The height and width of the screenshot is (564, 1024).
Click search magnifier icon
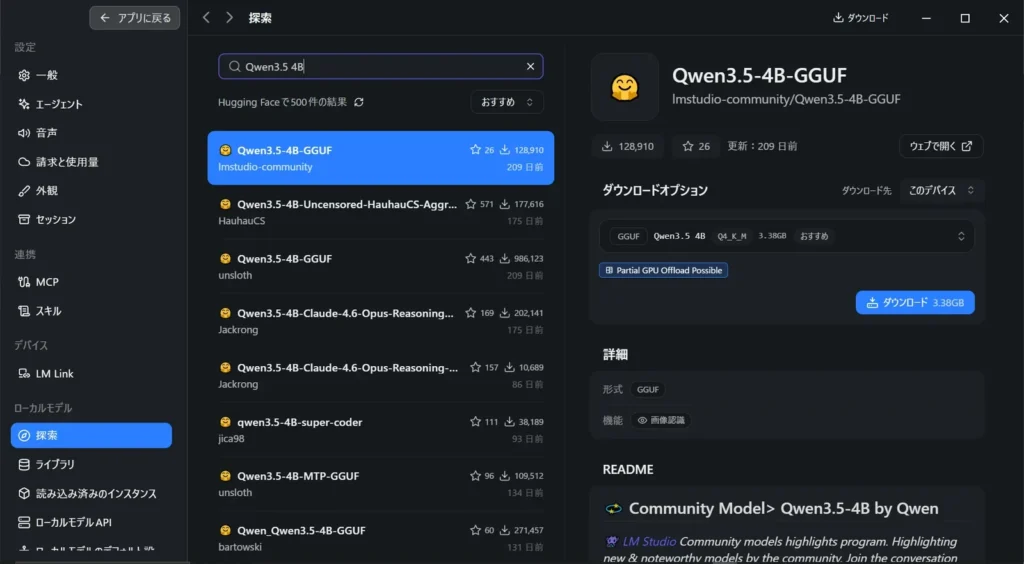pos(234,67)
